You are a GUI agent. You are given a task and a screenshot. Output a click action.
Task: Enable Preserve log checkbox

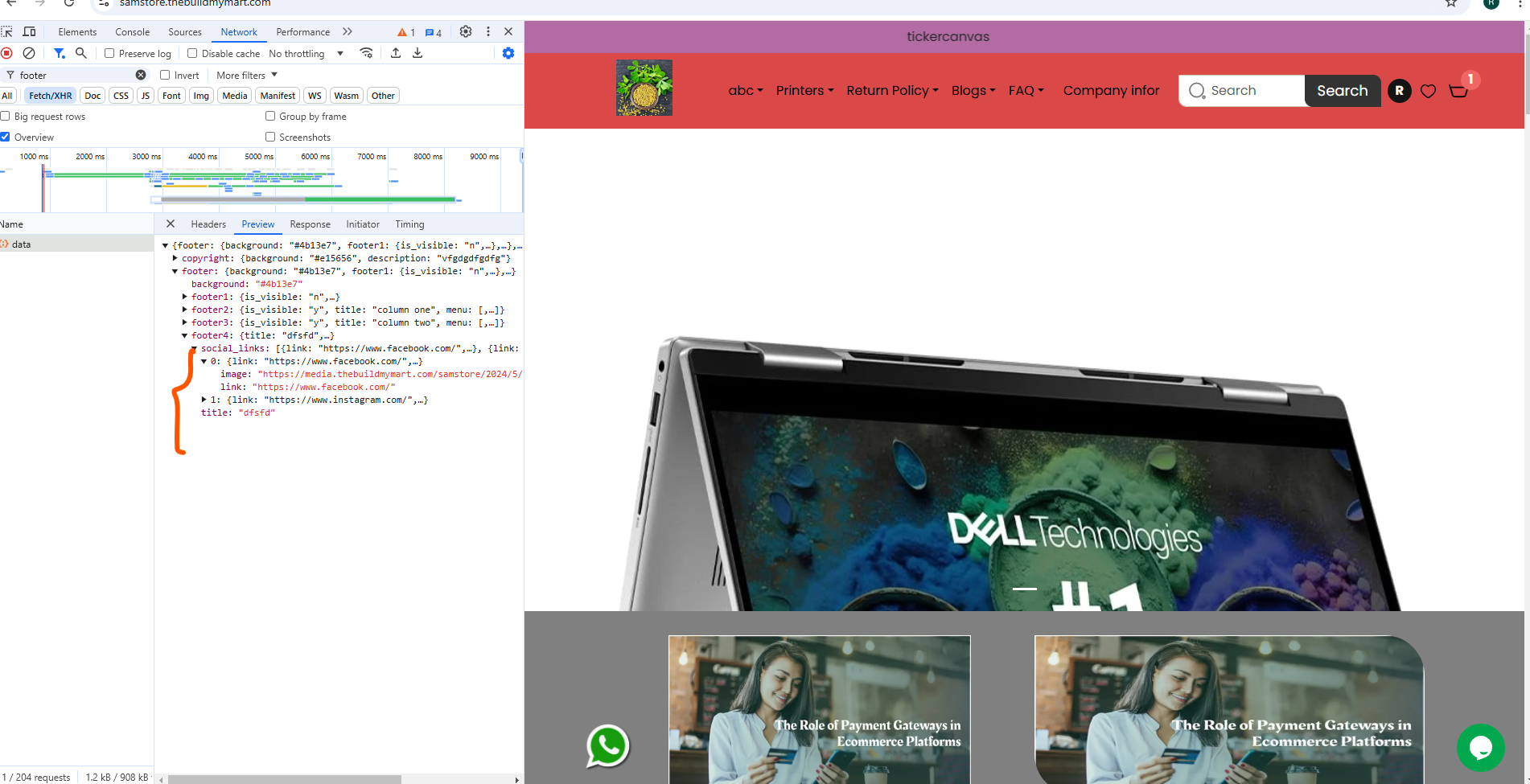tap(109, 53)
